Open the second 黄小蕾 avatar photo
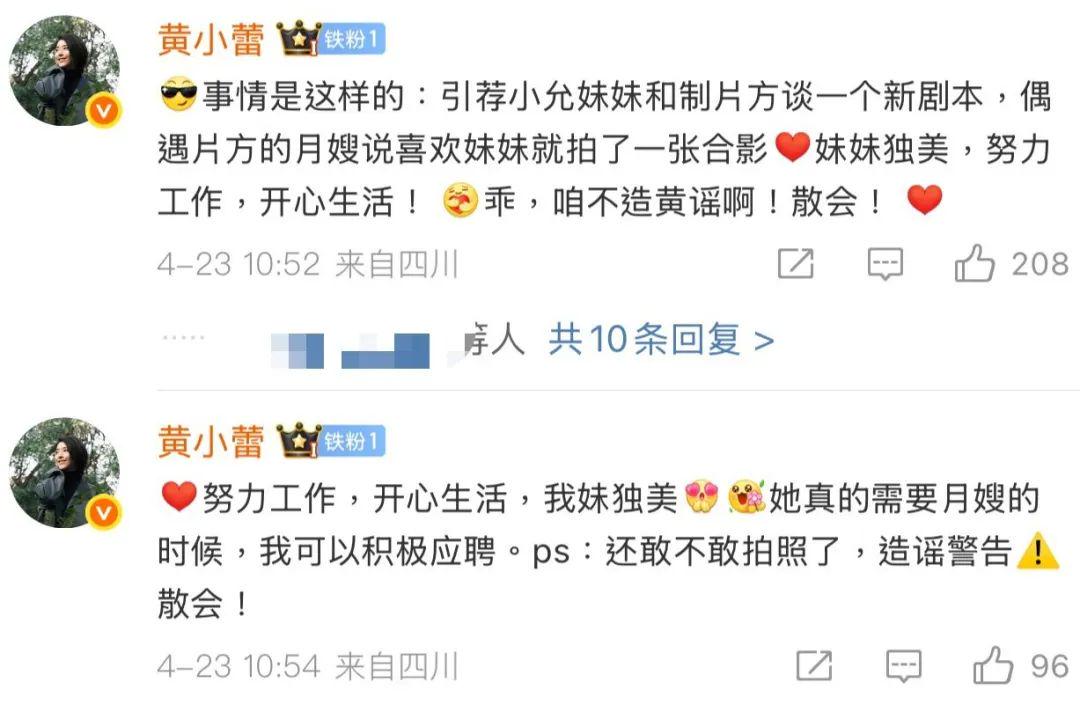1080x704 pixels. pos(64,473)
